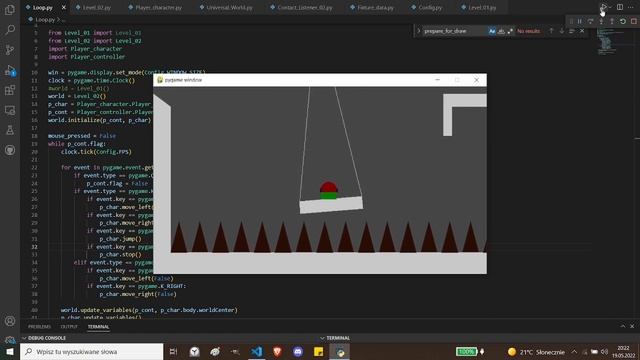Open the Python pygame taskbar icon

(340, 351)
